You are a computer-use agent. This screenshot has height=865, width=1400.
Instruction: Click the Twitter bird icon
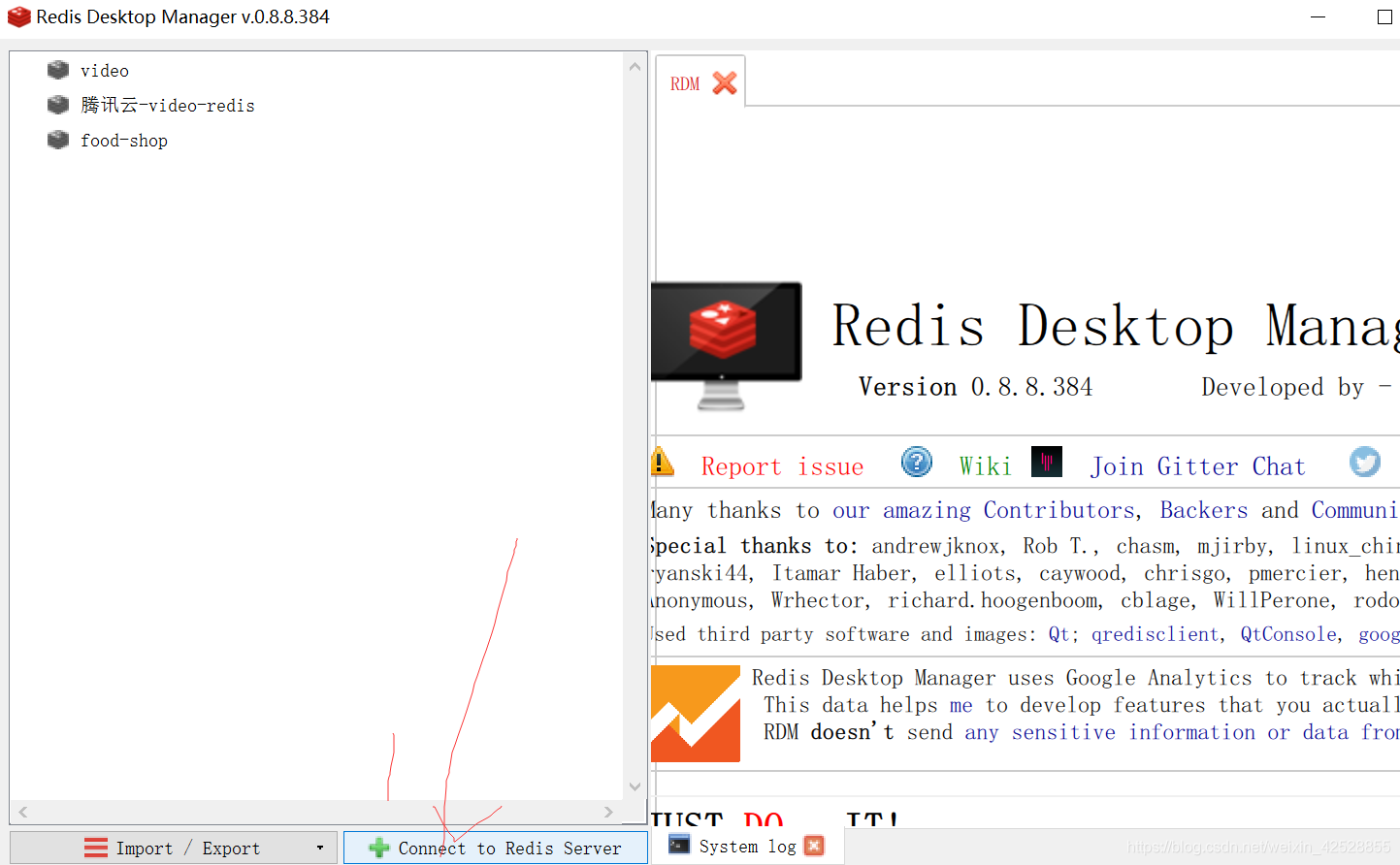(1365, 463)
